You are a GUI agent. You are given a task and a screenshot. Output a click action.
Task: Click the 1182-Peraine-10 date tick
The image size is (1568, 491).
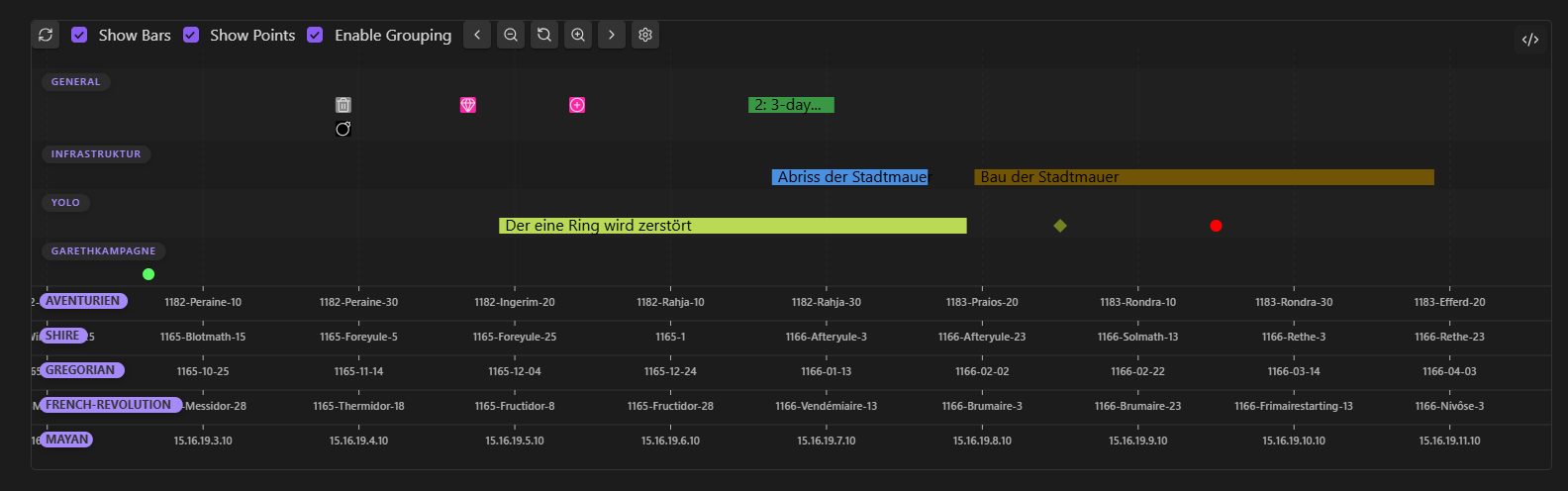coord(203,302)
